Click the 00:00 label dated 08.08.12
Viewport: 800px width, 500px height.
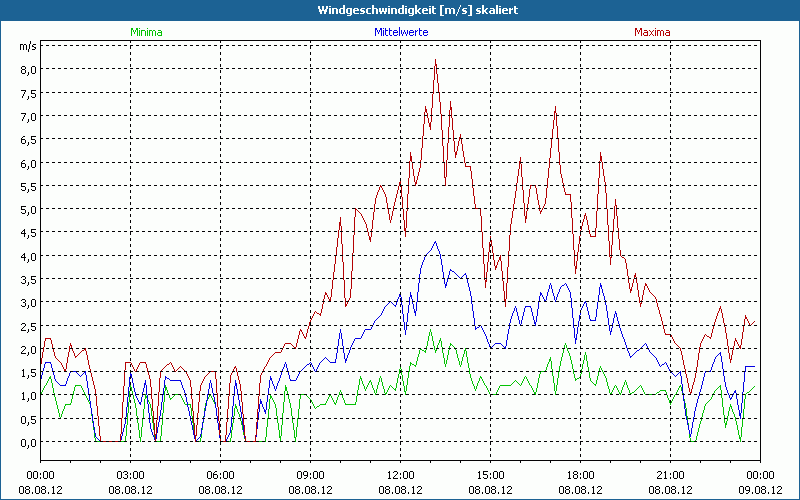[41, 476]
